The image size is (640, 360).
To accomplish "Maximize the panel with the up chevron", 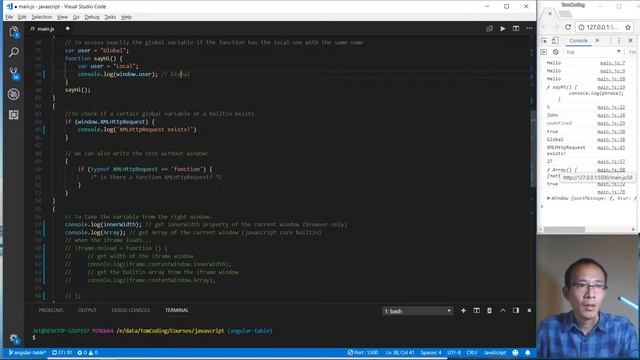I will (x=503, y=311).
